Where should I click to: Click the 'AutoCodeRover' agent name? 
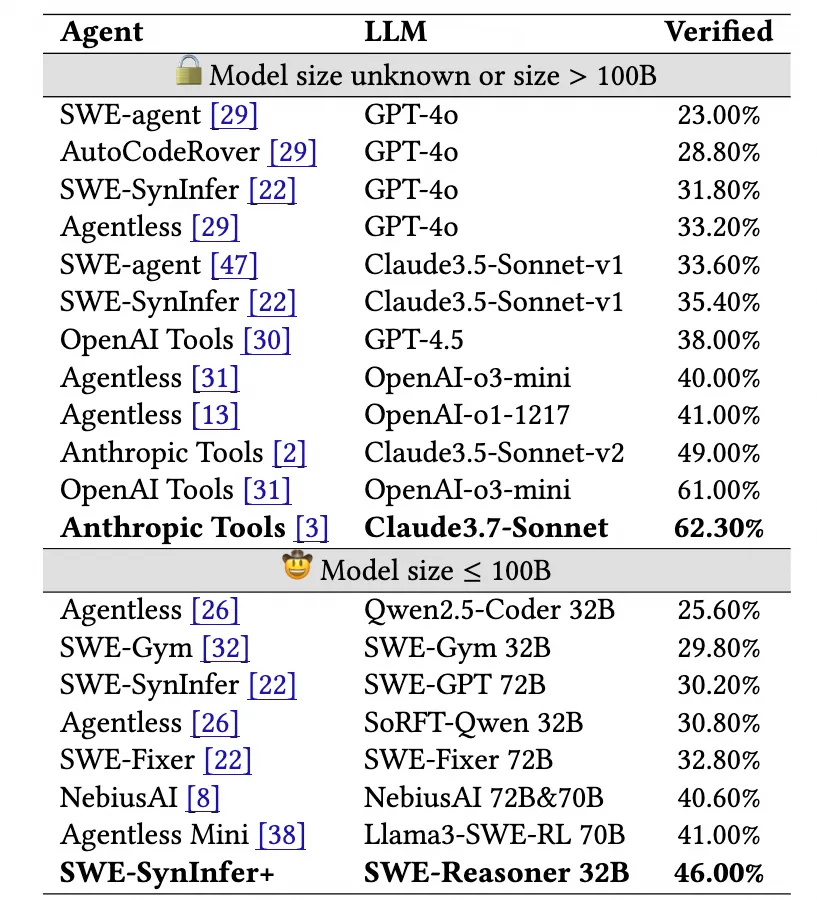tap(160, 152)
